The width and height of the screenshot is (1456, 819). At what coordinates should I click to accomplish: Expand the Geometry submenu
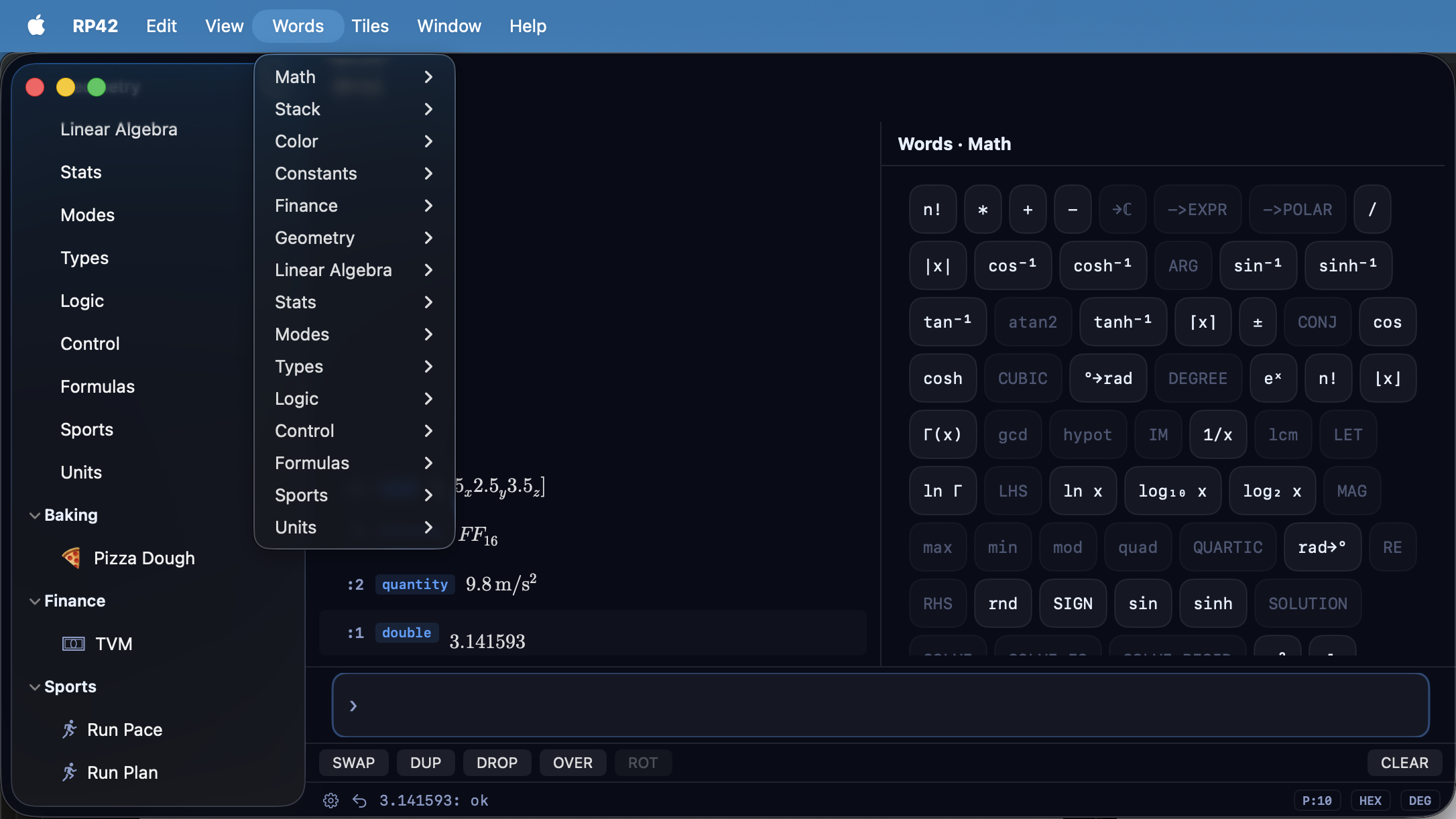point(354,238)
